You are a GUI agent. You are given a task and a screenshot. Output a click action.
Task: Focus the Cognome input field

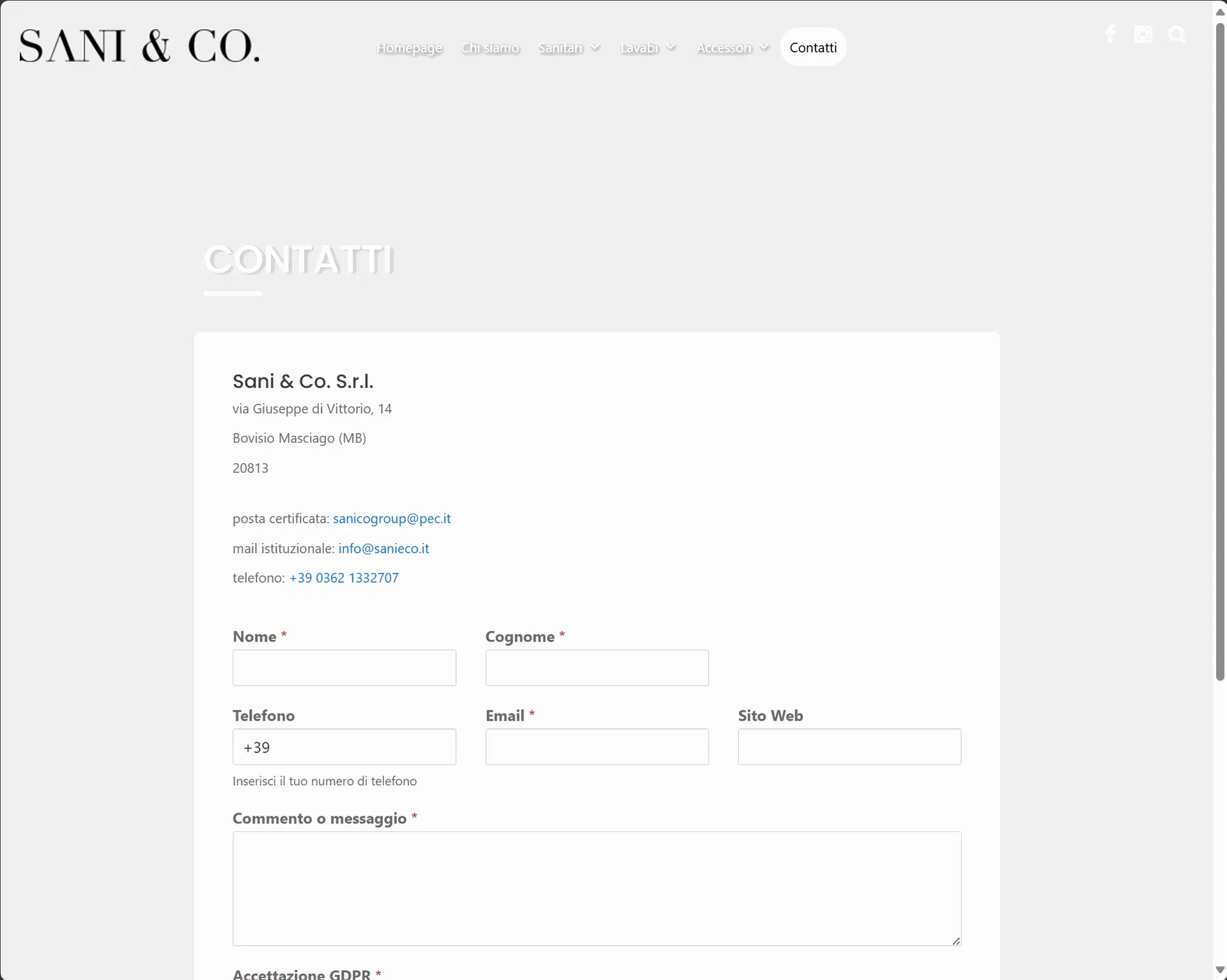[597, 668]
